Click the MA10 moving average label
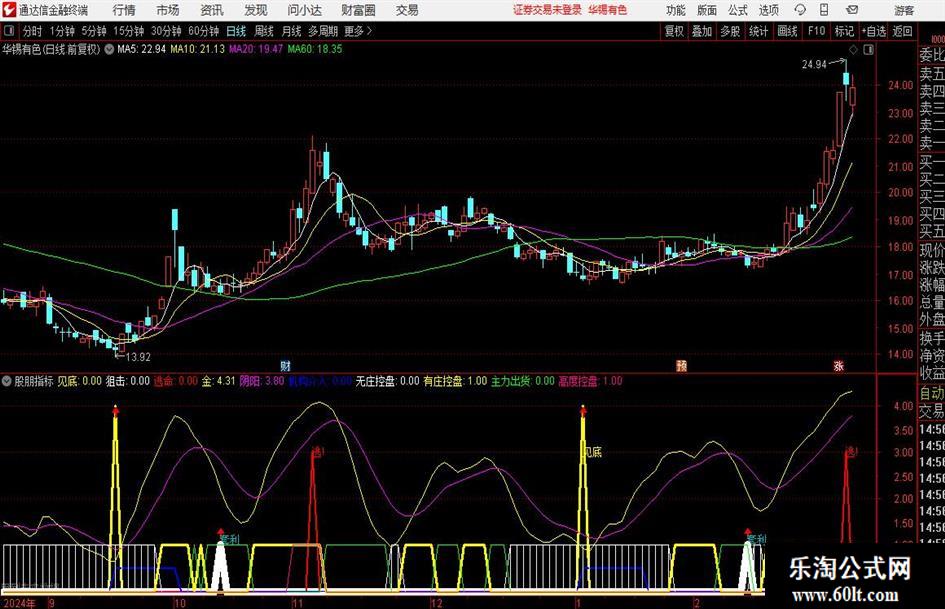The width and height of the screenshot is (945, 609). point(197,49)
